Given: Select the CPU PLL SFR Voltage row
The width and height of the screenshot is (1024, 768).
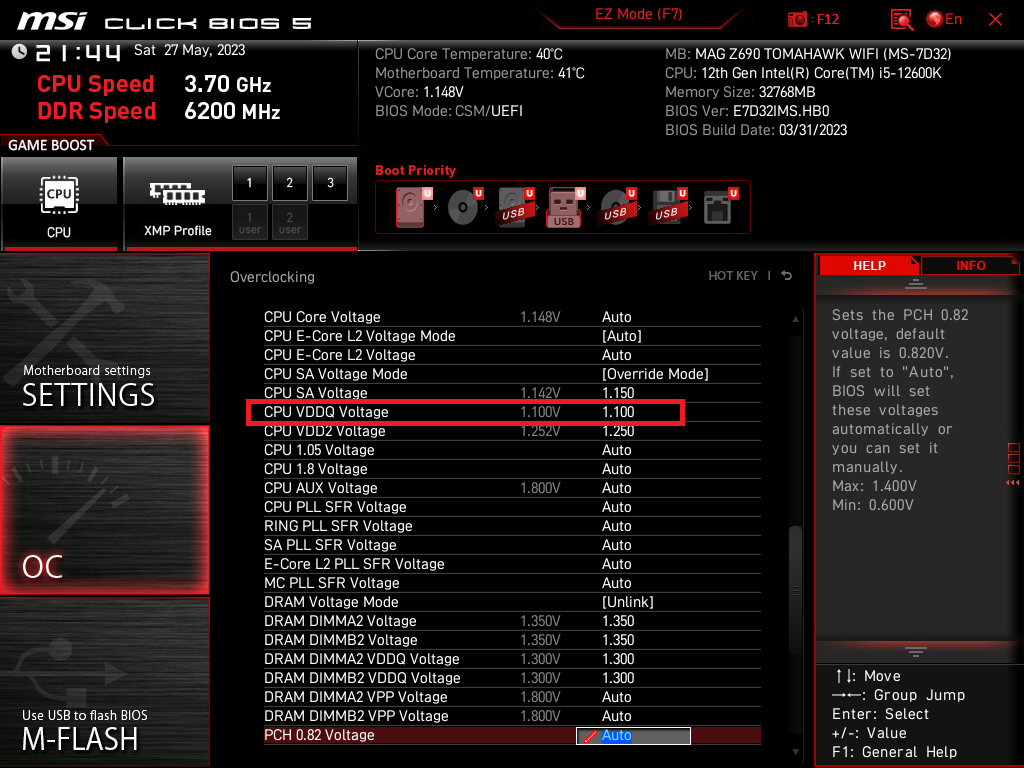Looking at the screenshot, I should [x=512, y=507].
